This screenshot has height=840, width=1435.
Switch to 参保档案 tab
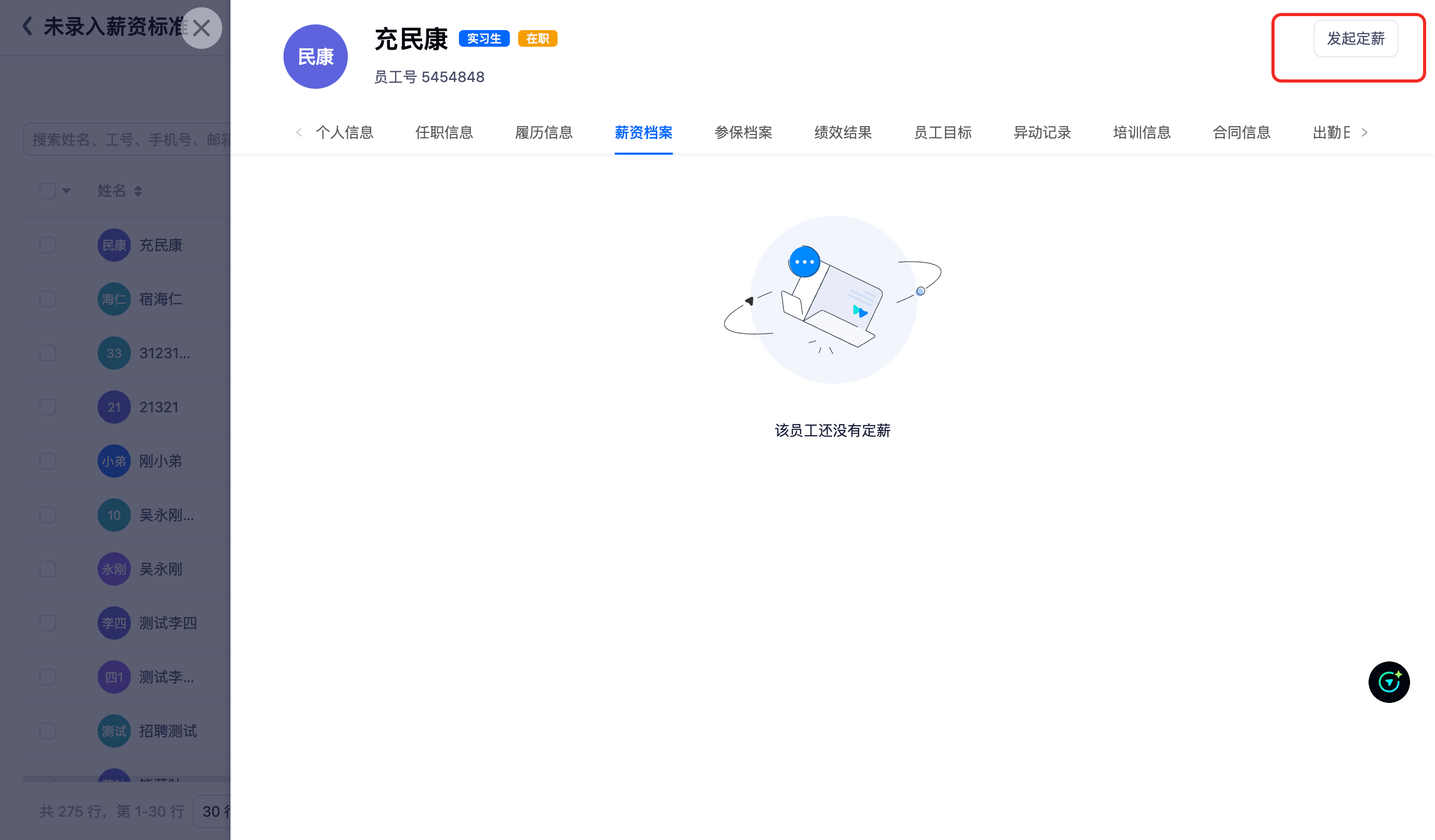[743, 133]
